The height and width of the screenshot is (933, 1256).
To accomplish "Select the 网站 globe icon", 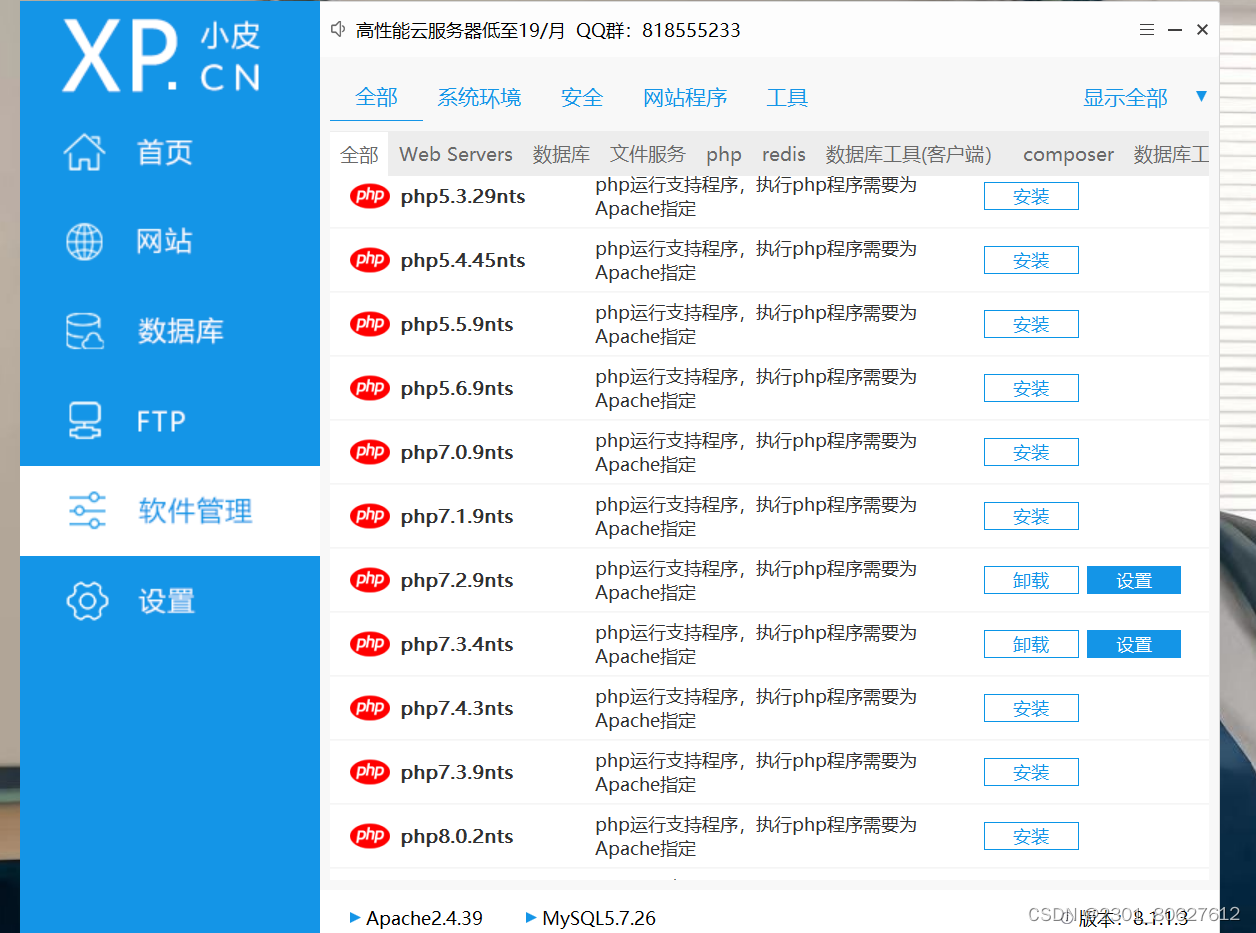I will click(84, 241).
